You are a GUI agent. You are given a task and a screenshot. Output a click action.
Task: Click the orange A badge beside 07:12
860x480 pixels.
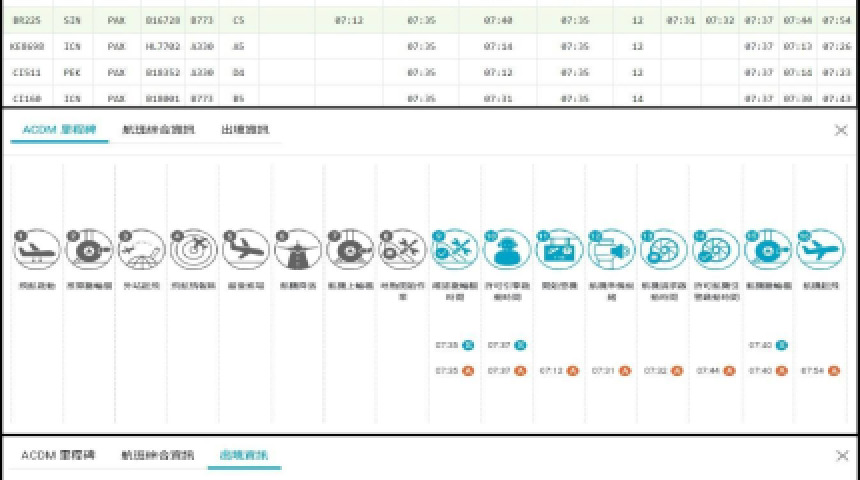click(x=572, y=371)
